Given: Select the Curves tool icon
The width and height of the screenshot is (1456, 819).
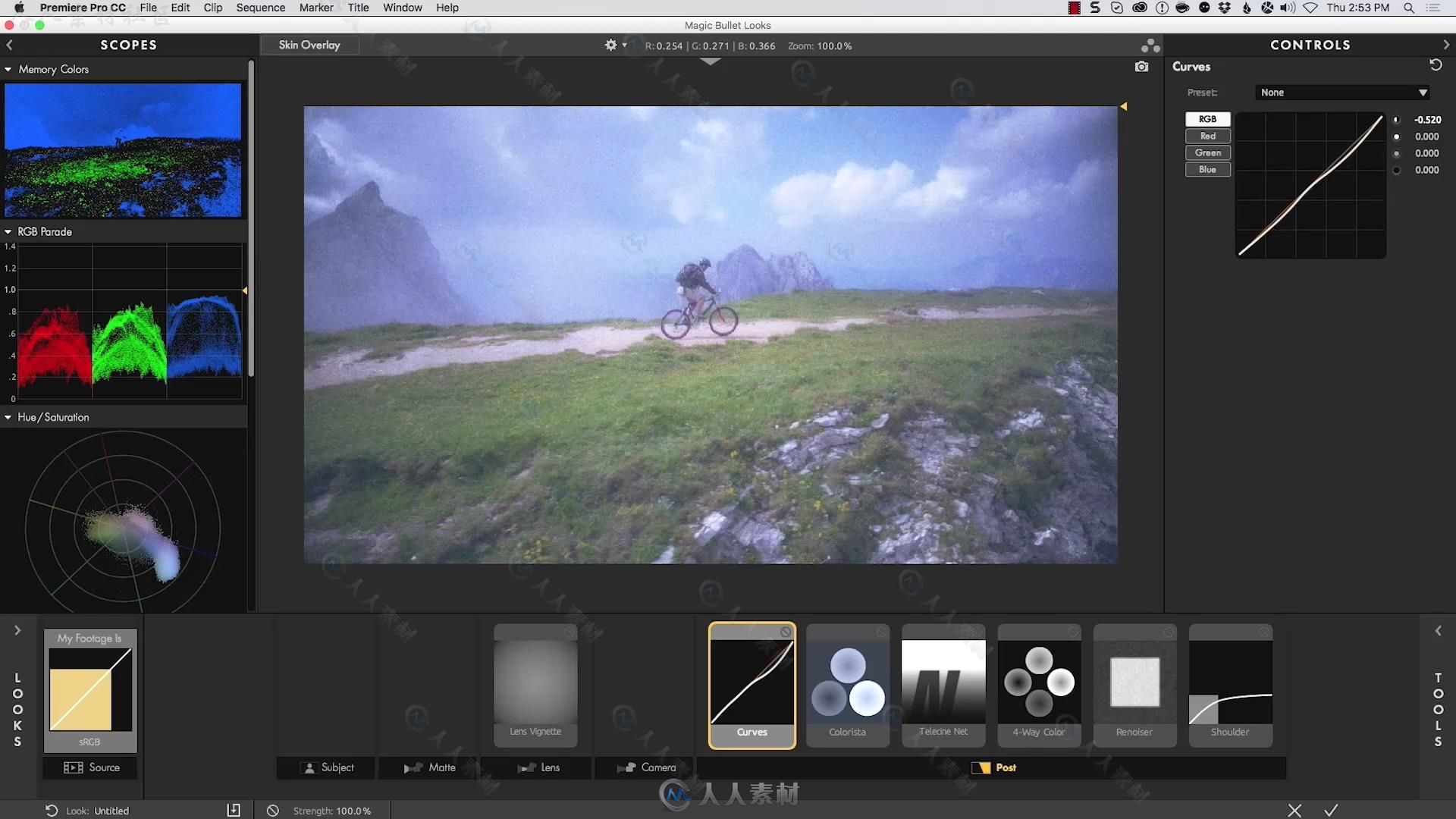Looking at the screenshot, I should (752, 685).
